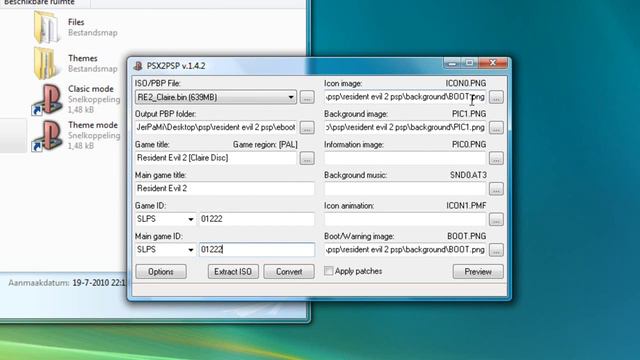640x360 pixels.
Task: Click the PSX2PSP title bar app icon
Action: (138, 66)
